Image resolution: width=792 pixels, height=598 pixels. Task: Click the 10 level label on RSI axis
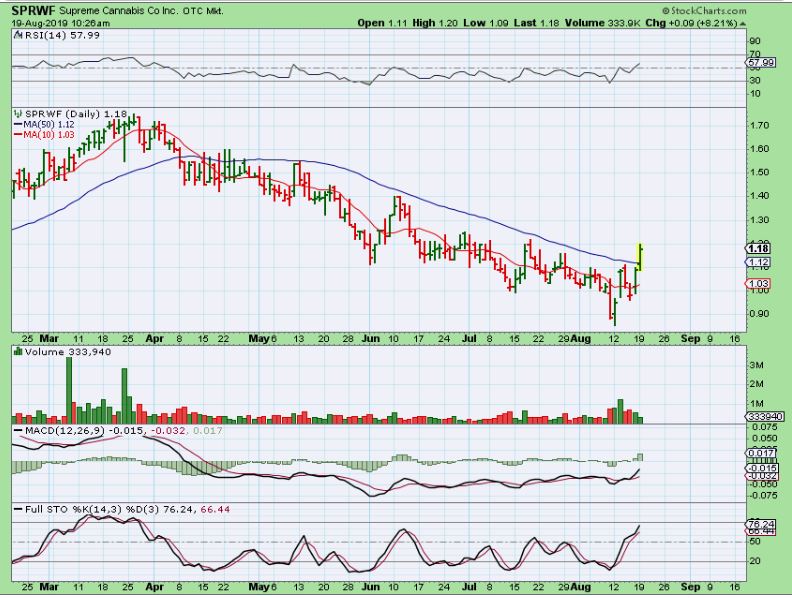[755, 93]
